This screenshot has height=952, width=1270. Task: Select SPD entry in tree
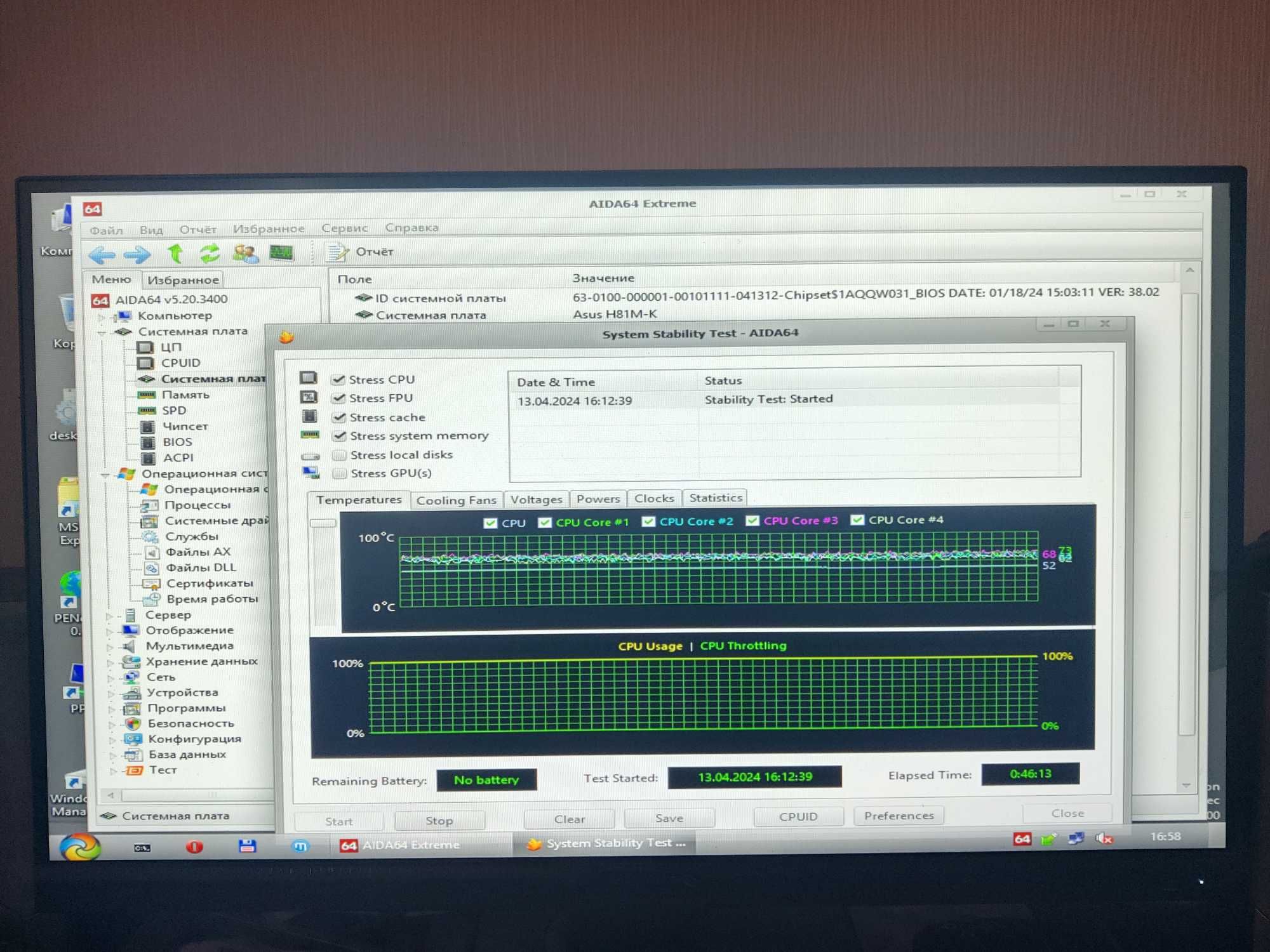point(173,411)
